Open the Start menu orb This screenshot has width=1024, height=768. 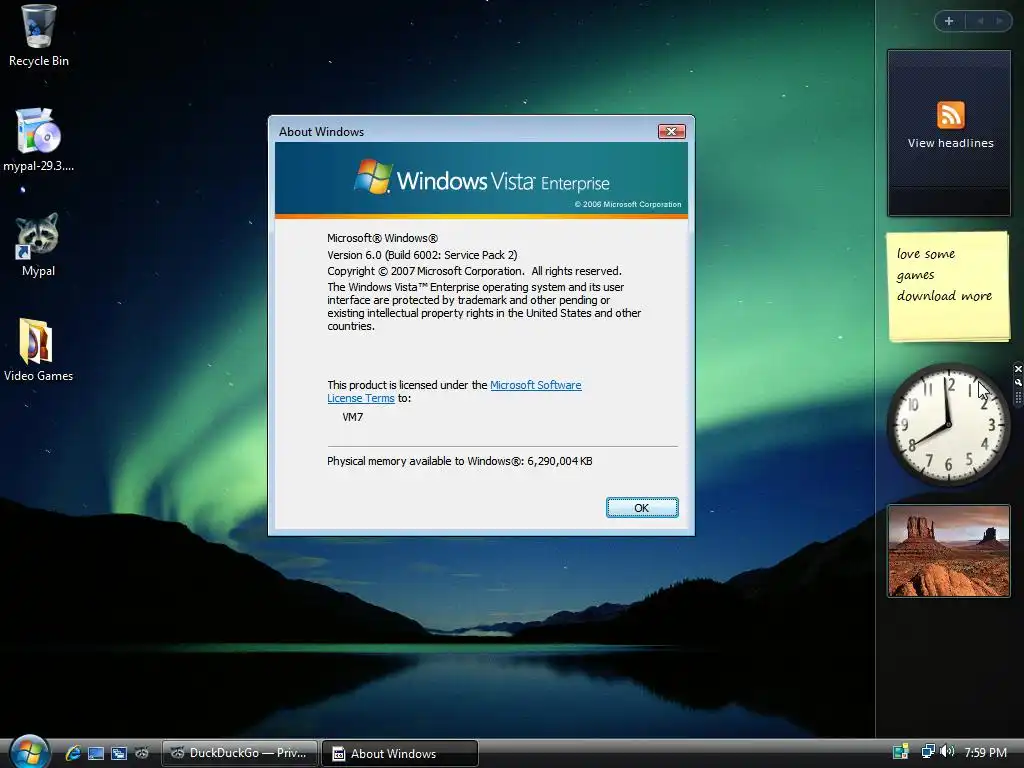[29, 751]
